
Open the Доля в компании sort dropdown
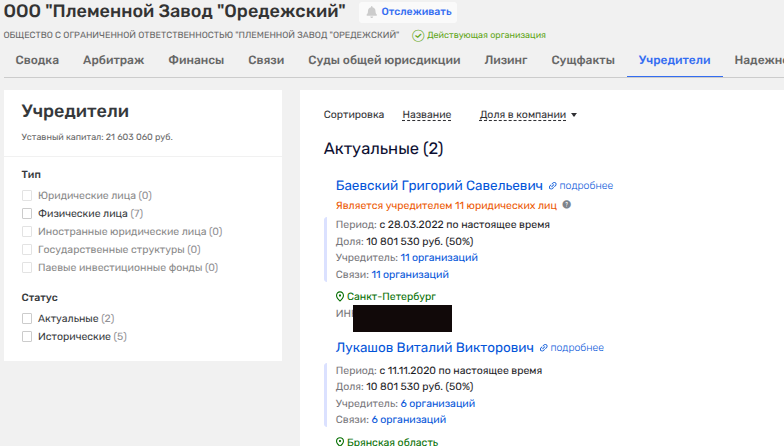528,115
